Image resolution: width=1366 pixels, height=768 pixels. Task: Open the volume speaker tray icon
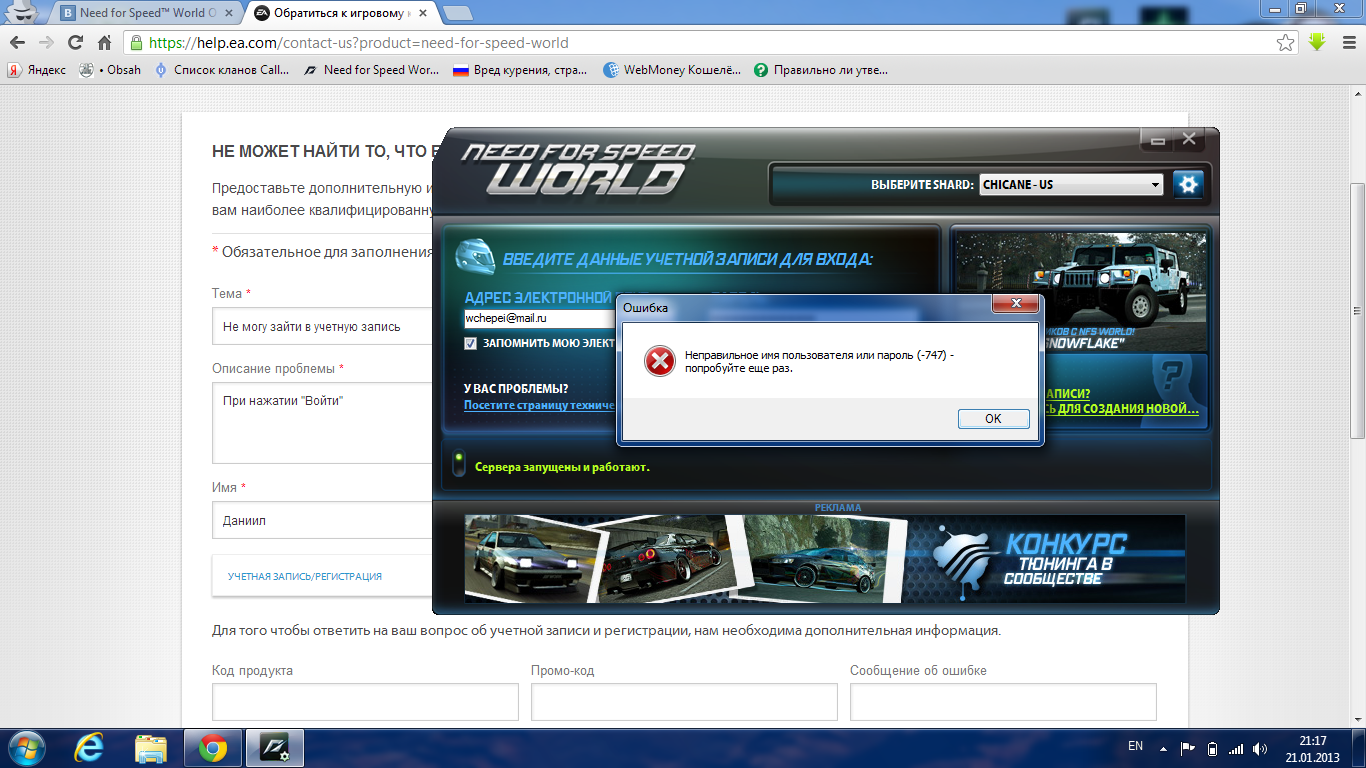tap(1260, 748)
